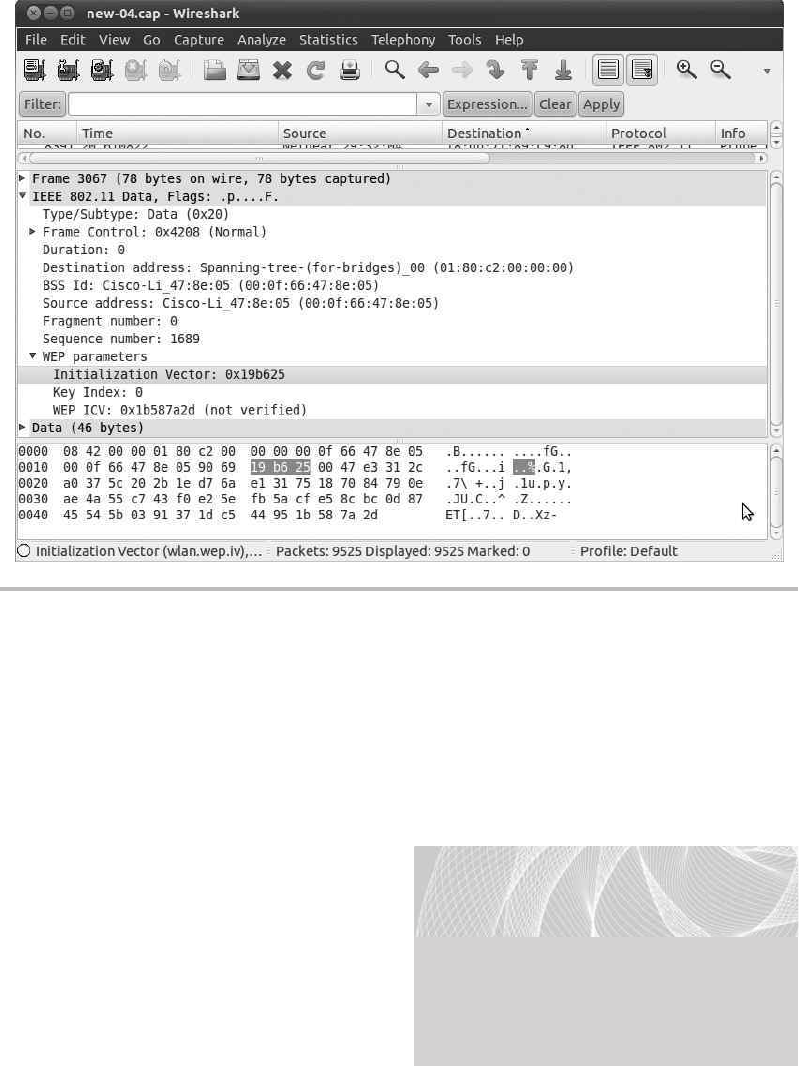Zoom in toolbar magnifier icon
Viewport: 799px width, 1066px height.
click(x=687, y=69)
